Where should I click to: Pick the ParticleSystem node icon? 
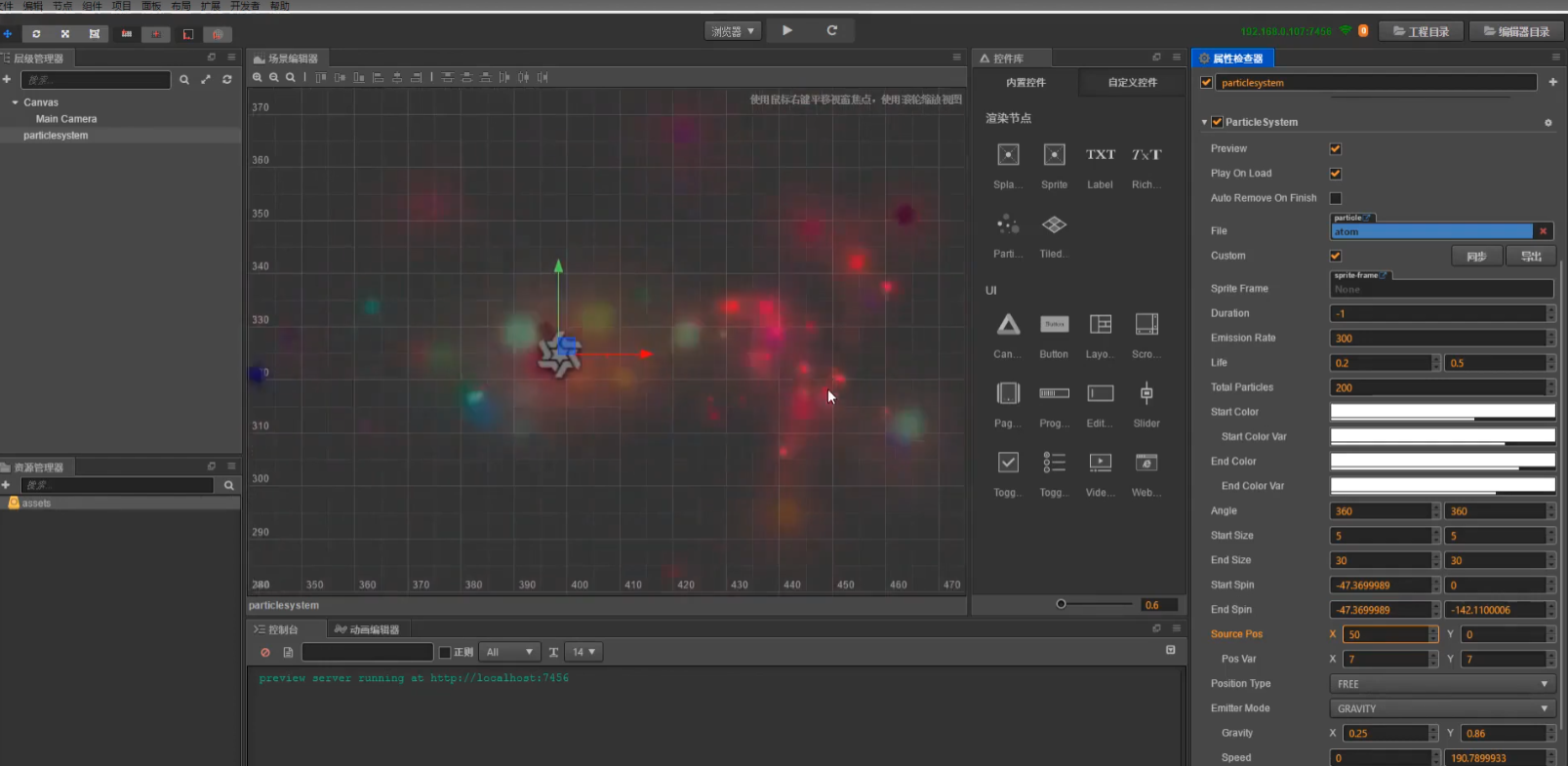coord(1008,225)
